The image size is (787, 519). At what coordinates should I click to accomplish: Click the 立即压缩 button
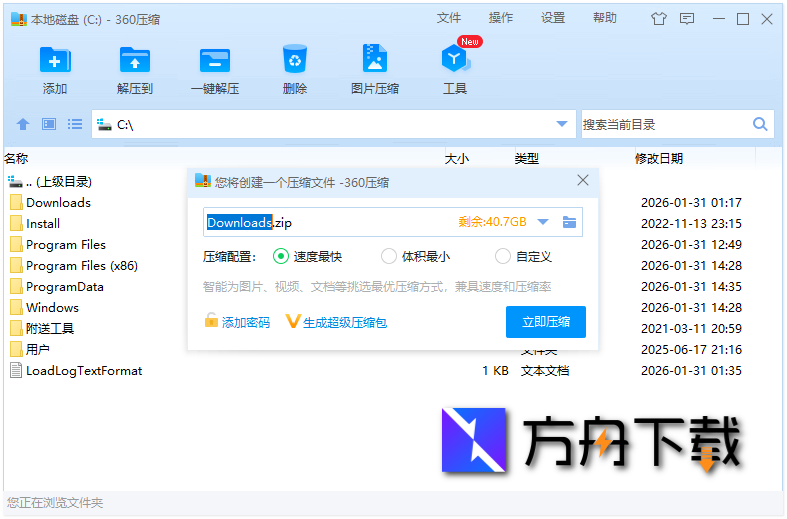tap(546, 322)
